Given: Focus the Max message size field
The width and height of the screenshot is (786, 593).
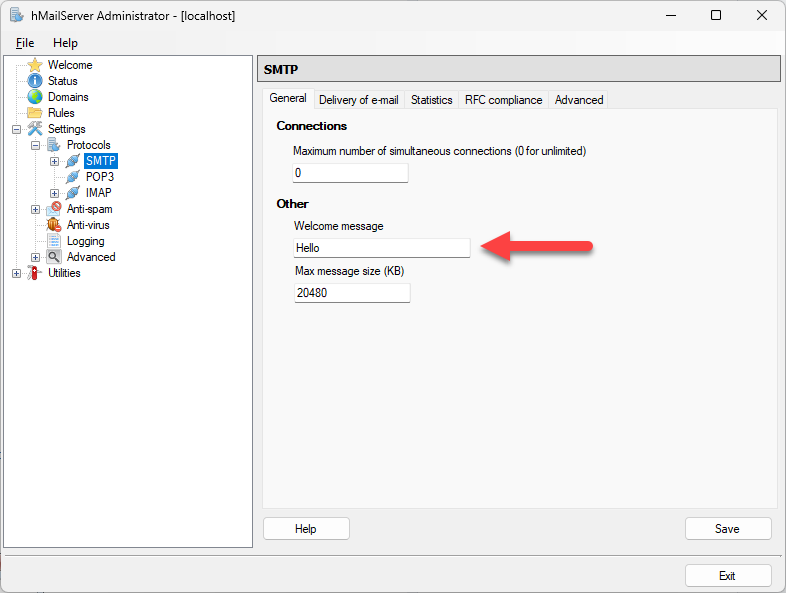Looking at the screenshot, I should point(352,293).
